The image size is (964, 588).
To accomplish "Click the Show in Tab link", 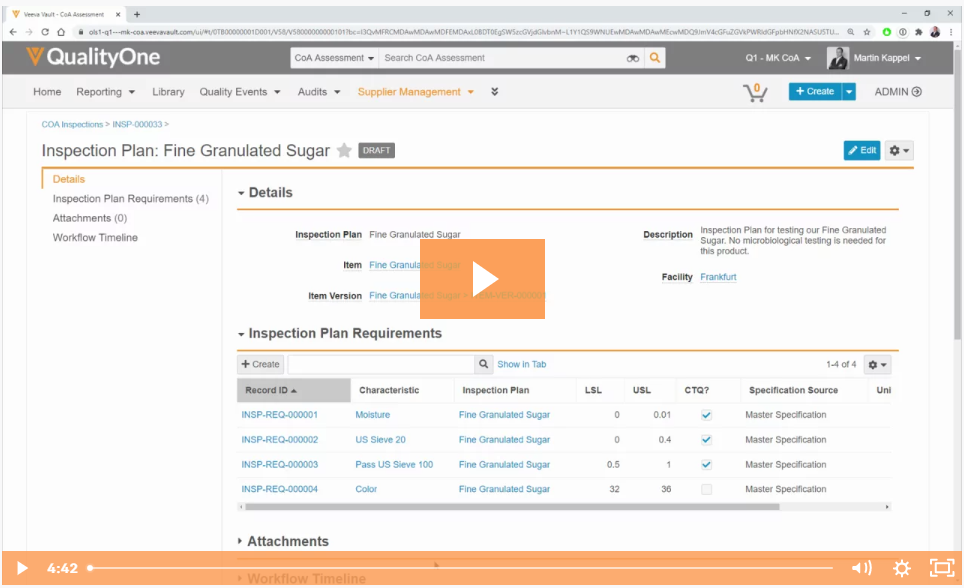I will 521,364.
